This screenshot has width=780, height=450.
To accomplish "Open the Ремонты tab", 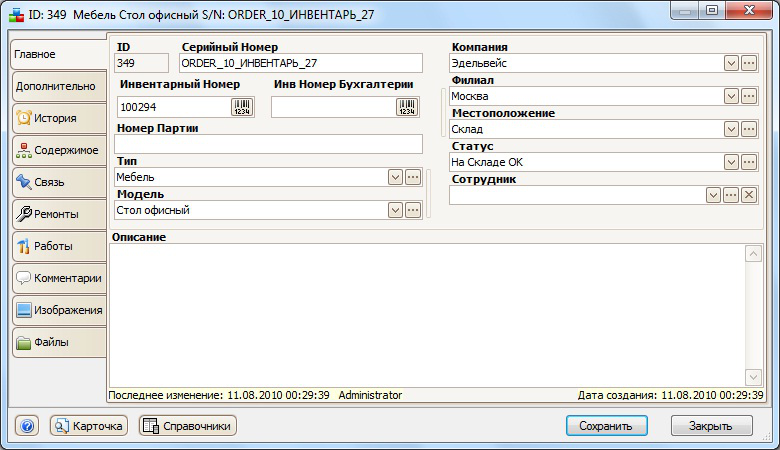I will pyautogui.click(x=59, y=214).
